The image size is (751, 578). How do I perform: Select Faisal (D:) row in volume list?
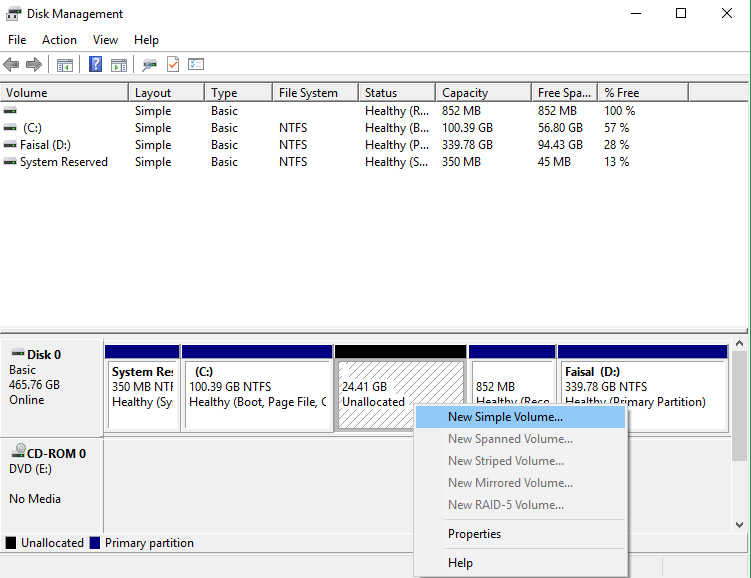[45, 145]
